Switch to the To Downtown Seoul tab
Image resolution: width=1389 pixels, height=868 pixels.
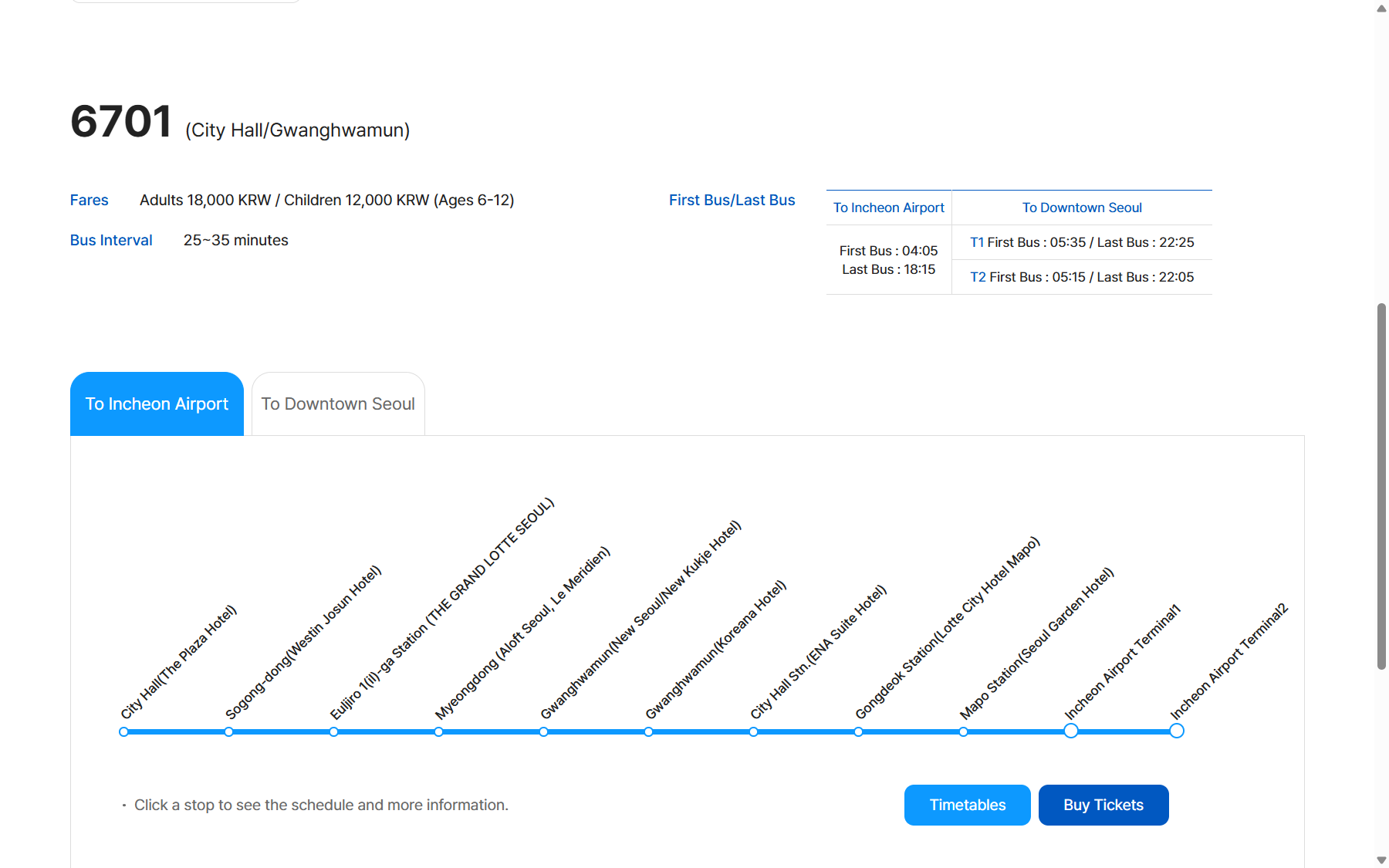coord(338,404)
